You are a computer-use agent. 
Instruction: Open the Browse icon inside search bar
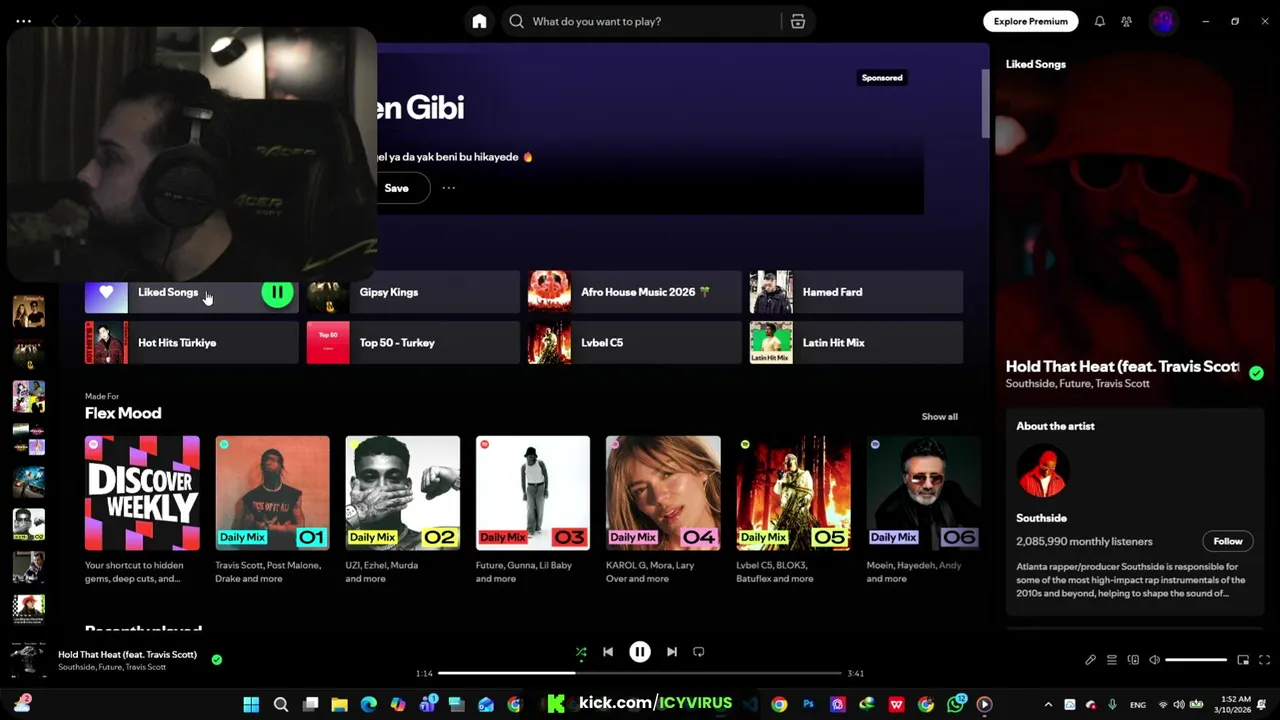pos(798,21)
